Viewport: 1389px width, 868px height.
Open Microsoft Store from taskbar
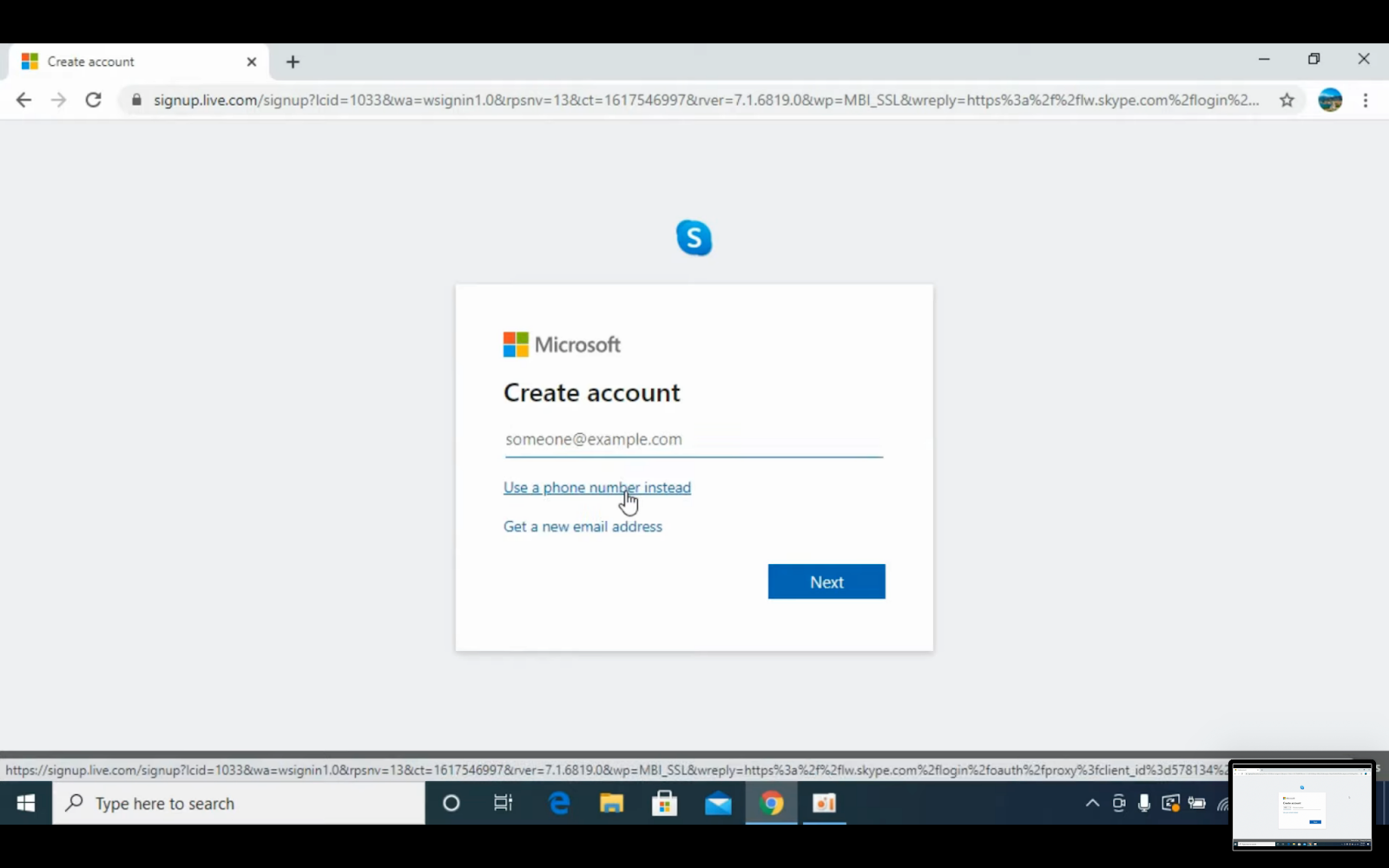(x=665, y=803)
